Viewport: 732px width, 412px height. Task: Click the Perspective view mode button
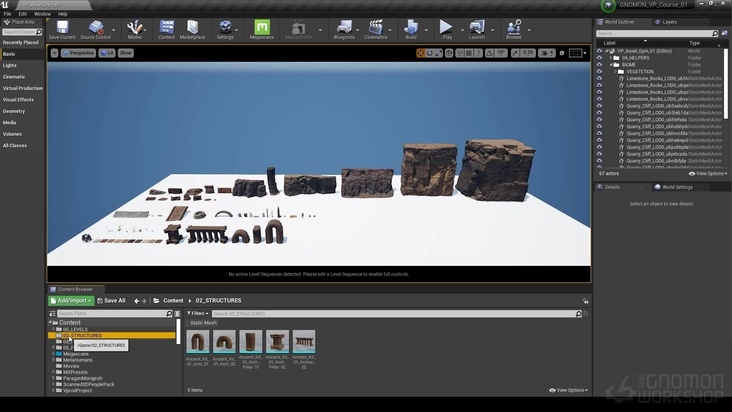point(78,53)
